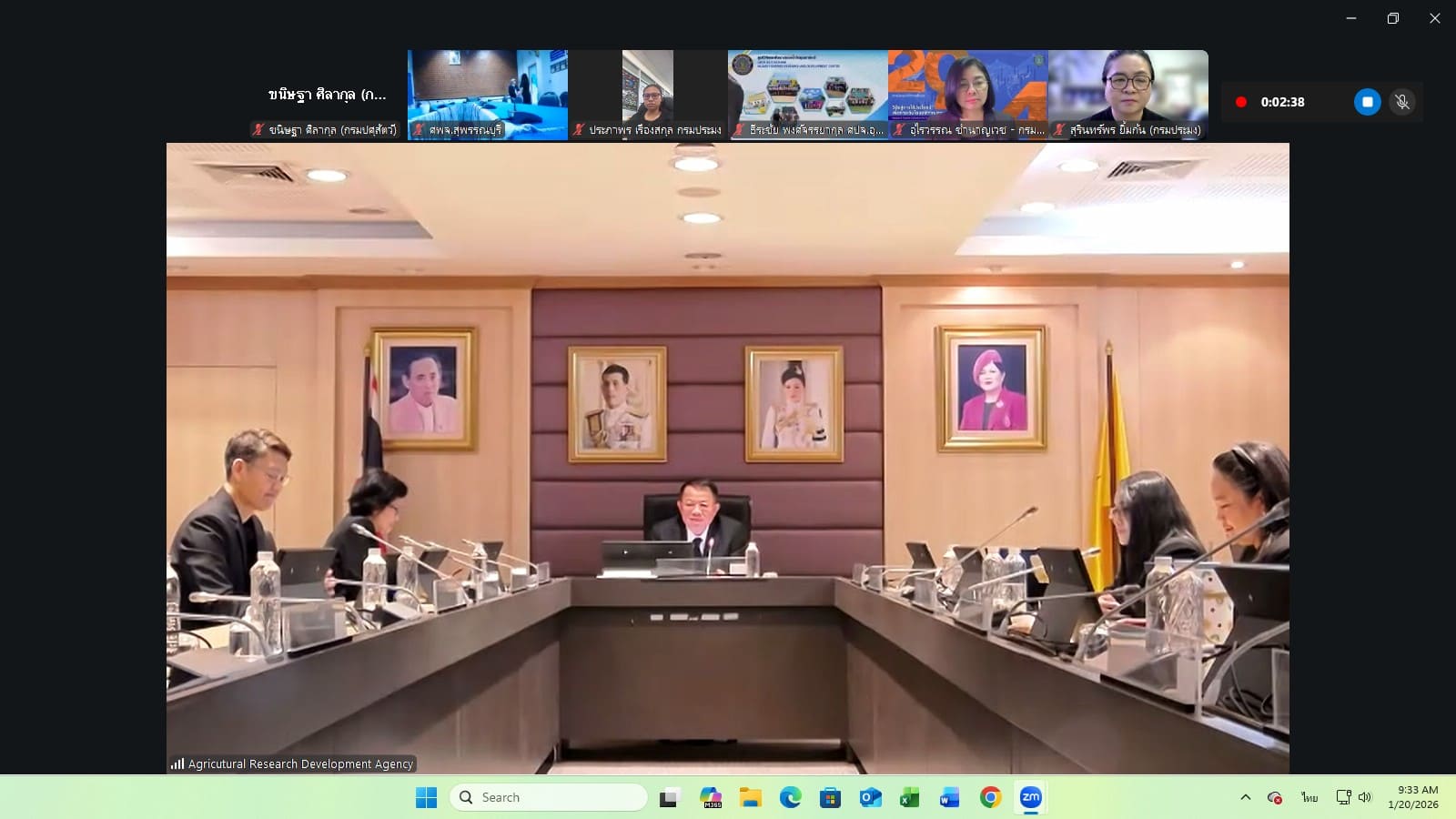Open File Explorer from the taskbar
1456x819 pixels.
pyautogui.click(x=750, y=798)
